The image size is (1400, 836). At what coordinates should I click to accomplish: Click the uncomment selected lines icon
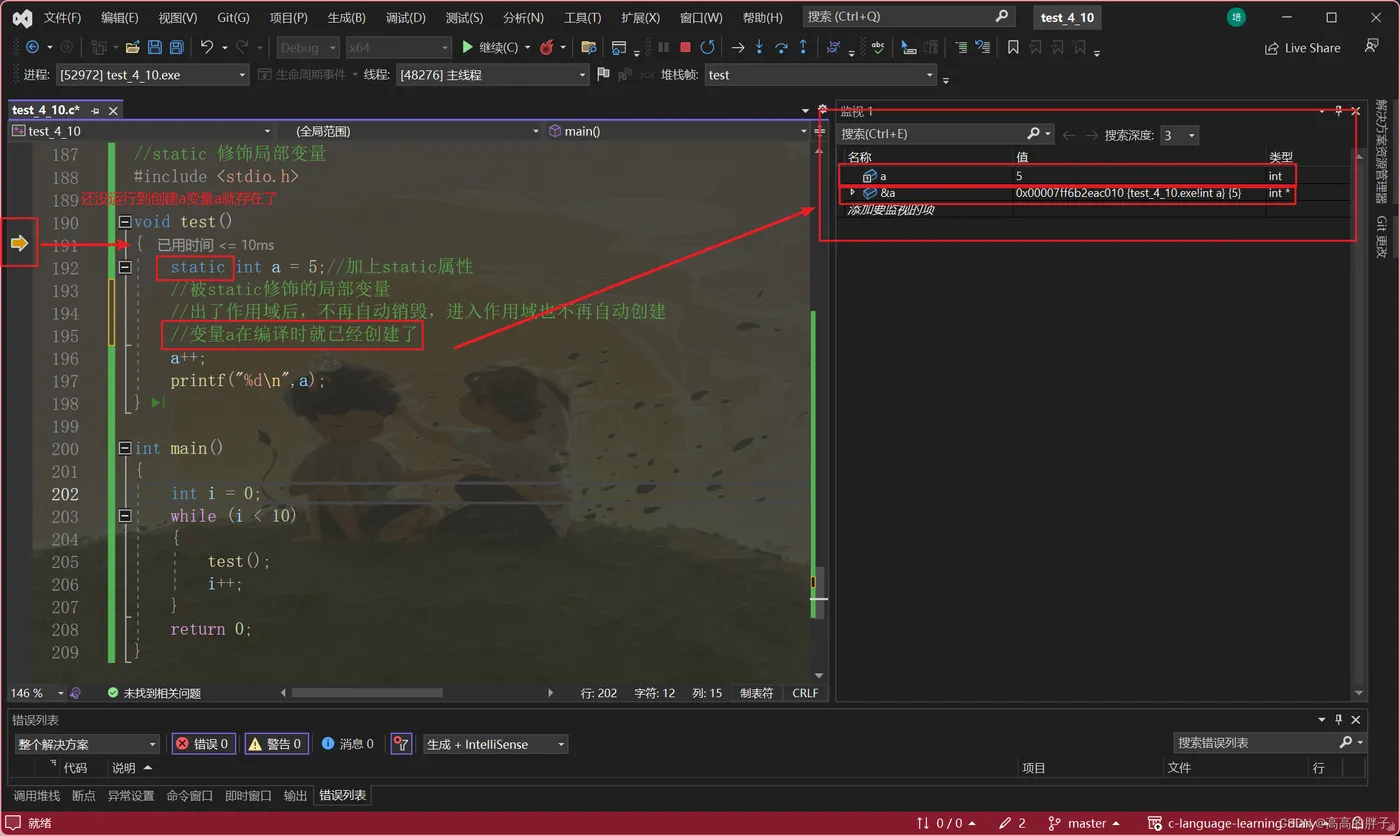click(982, 47)
